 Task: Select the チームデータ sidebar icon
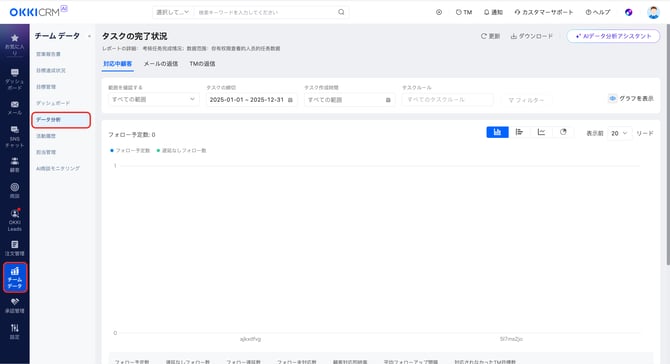(x=15, y=278)
